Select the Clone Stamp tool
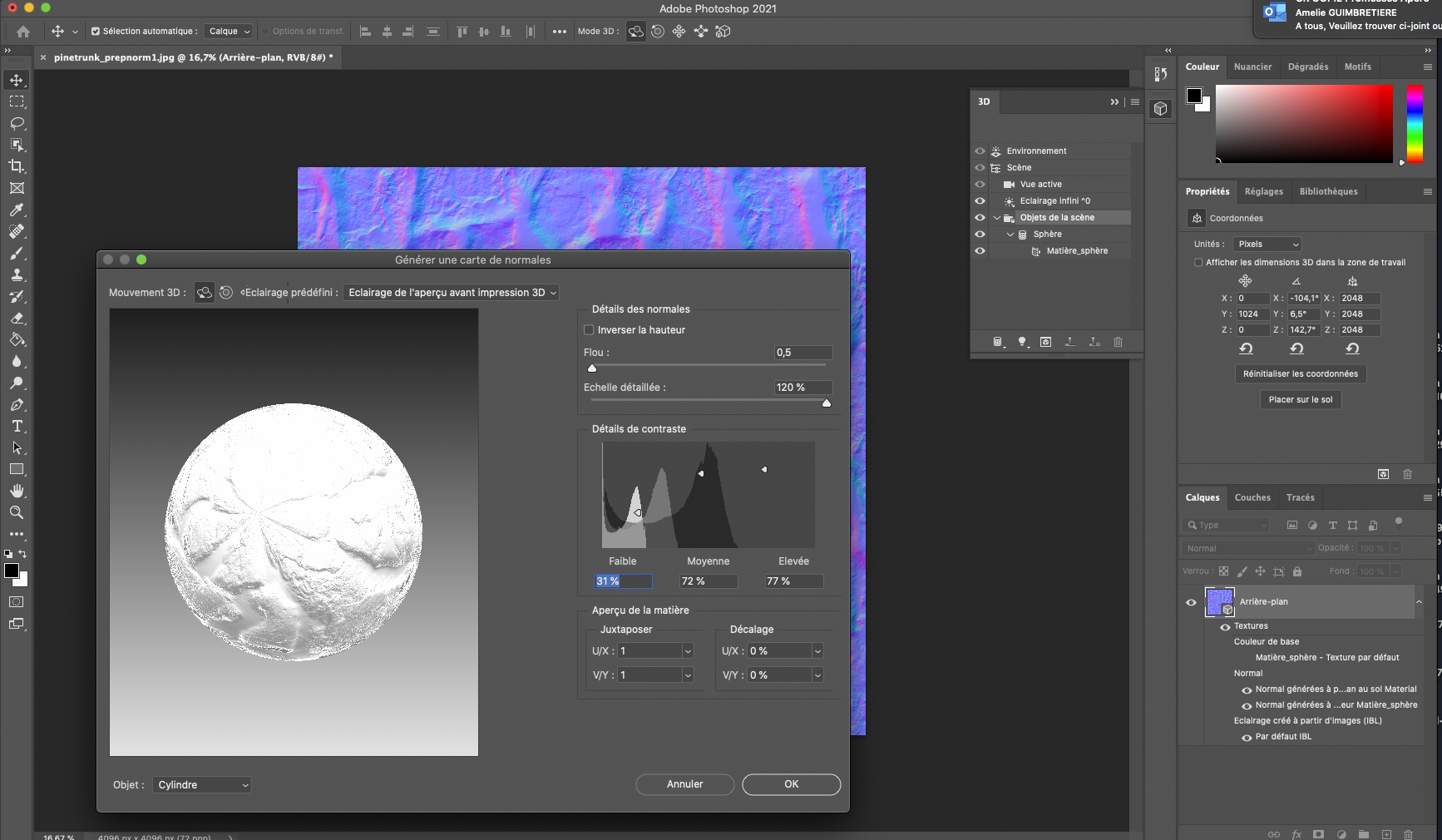The height and width of the screenshot is (840, 1442). point(17,274)
